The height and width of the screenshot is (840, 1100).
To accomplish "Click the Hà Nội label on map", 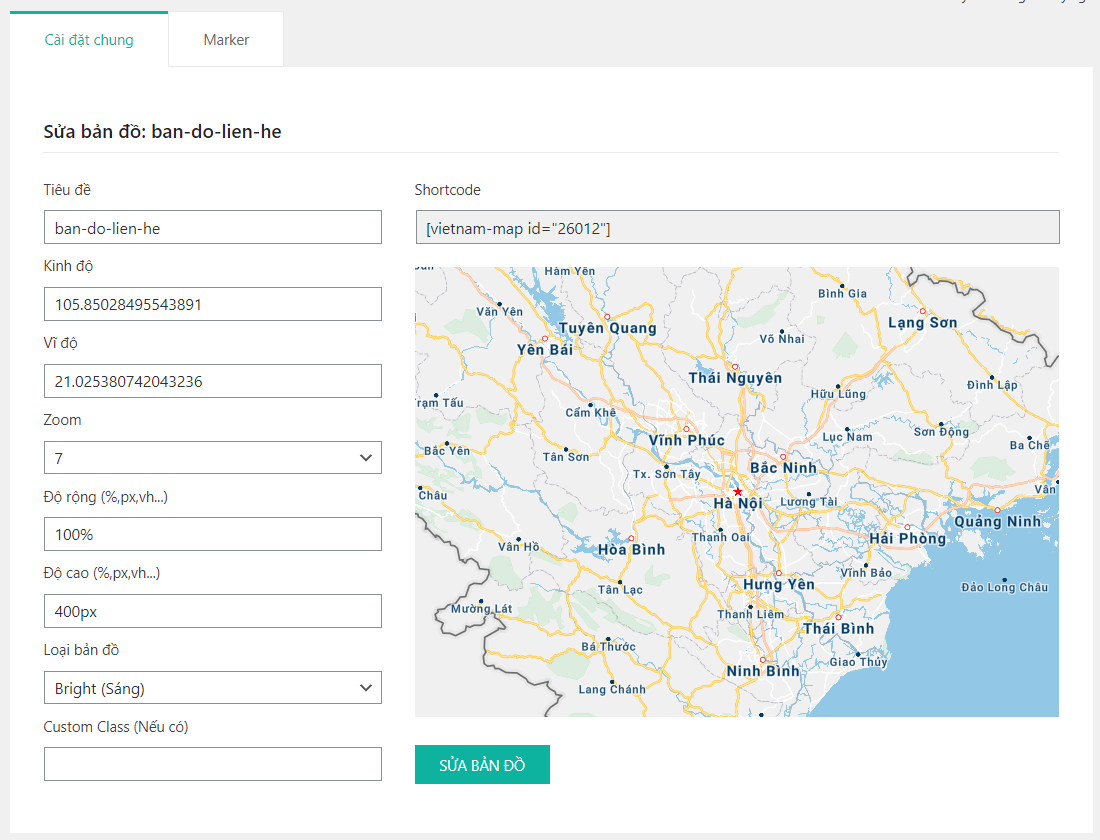I will coord(738,503).
